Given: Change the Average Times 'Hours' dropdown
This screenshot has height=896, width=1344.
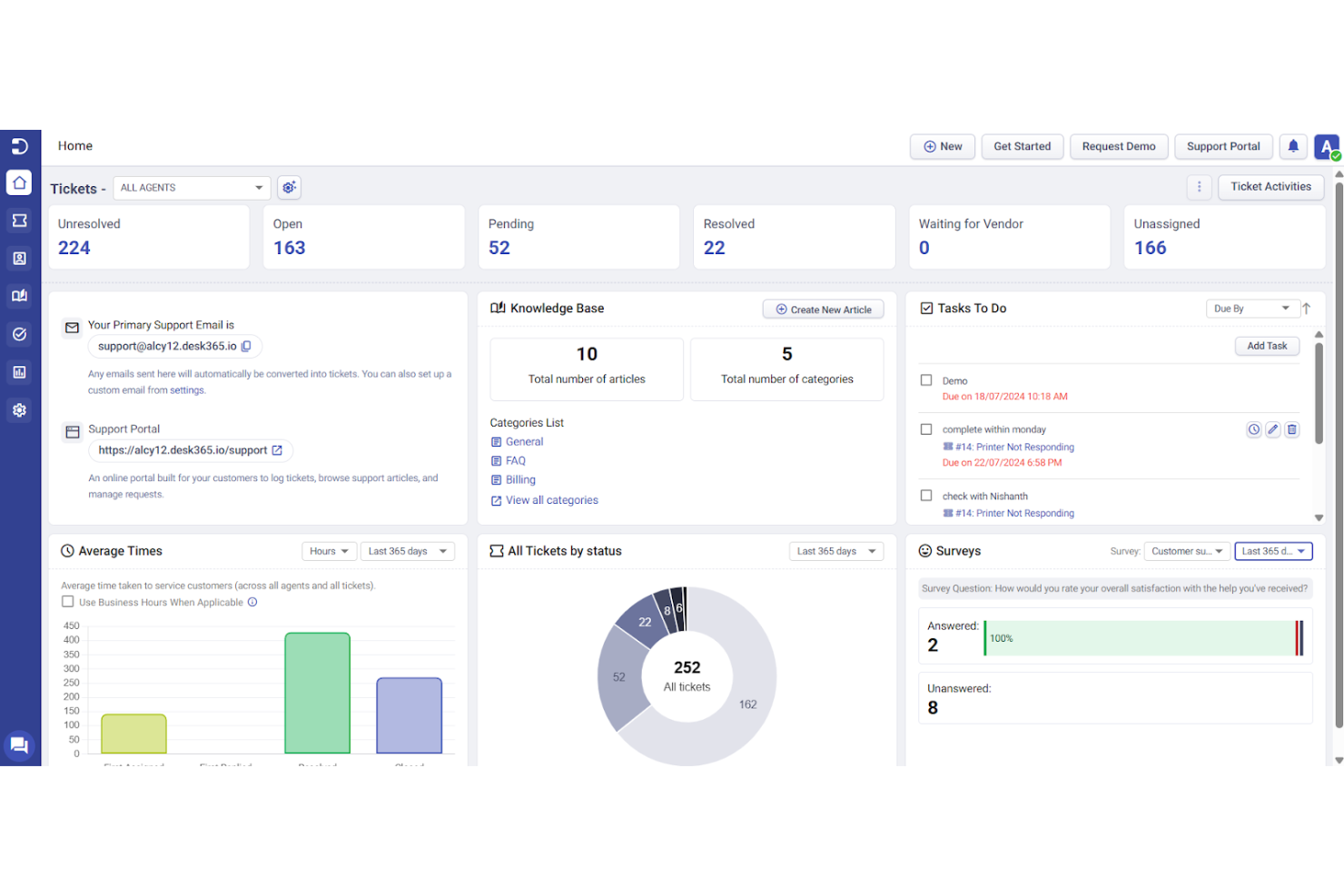Looking at the screenshot, I should tap(329, 550).
